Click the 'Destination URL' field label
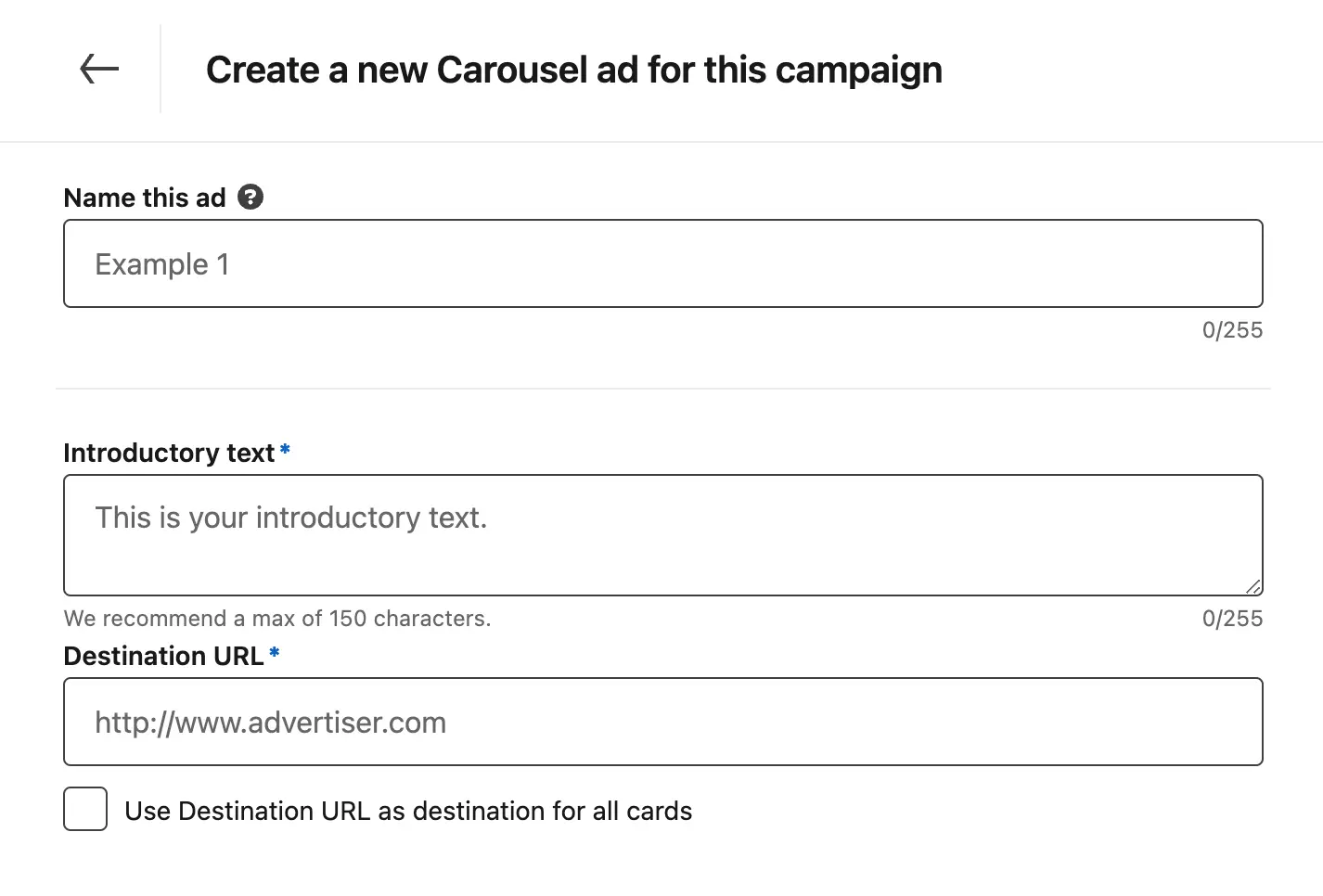Image resolution: width=1323 pixels, height=896 pixels. (x=163, y=656)
